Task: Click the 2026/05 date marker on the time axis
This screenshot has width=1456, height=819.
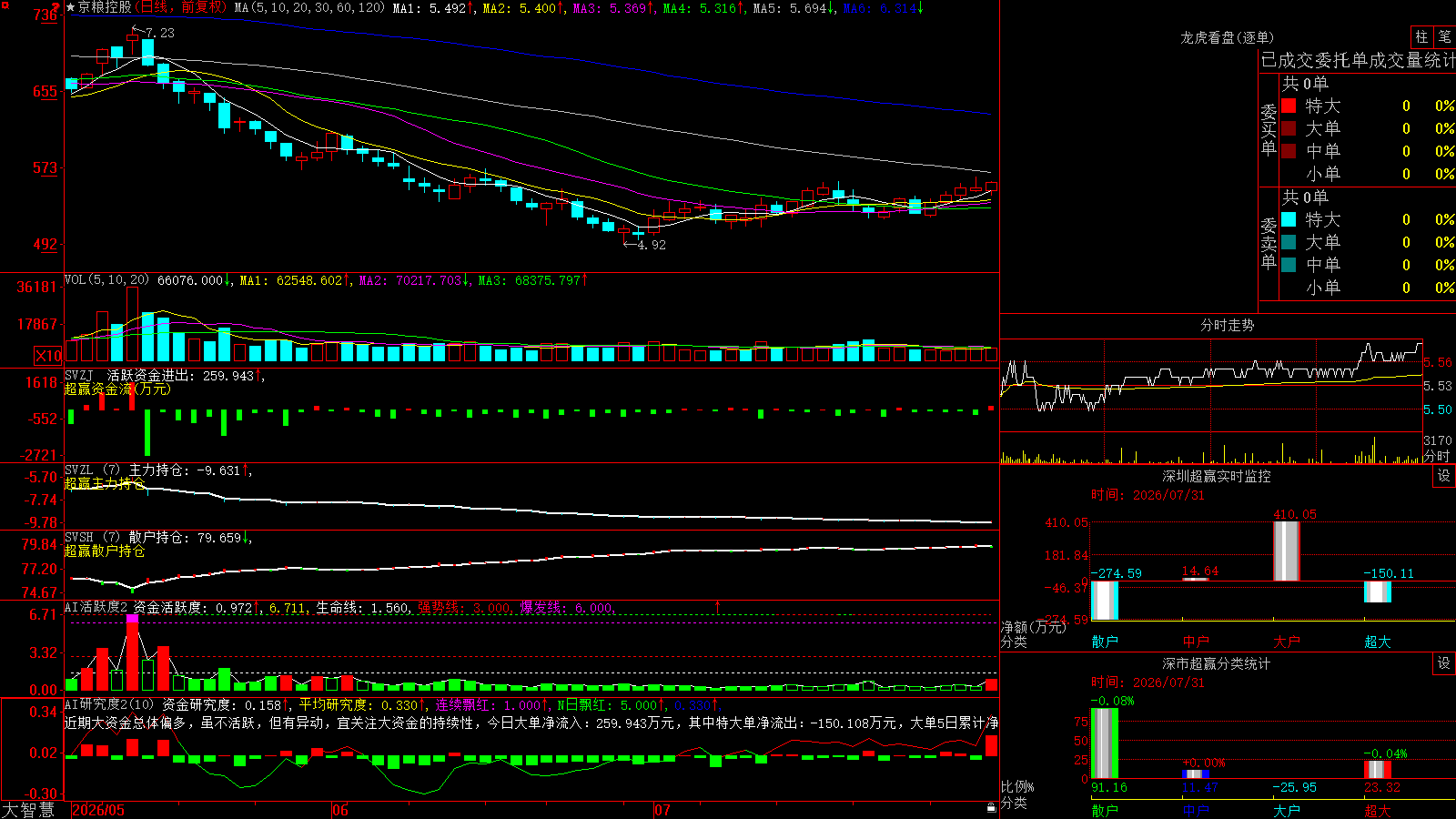Action: click(98, 810)
